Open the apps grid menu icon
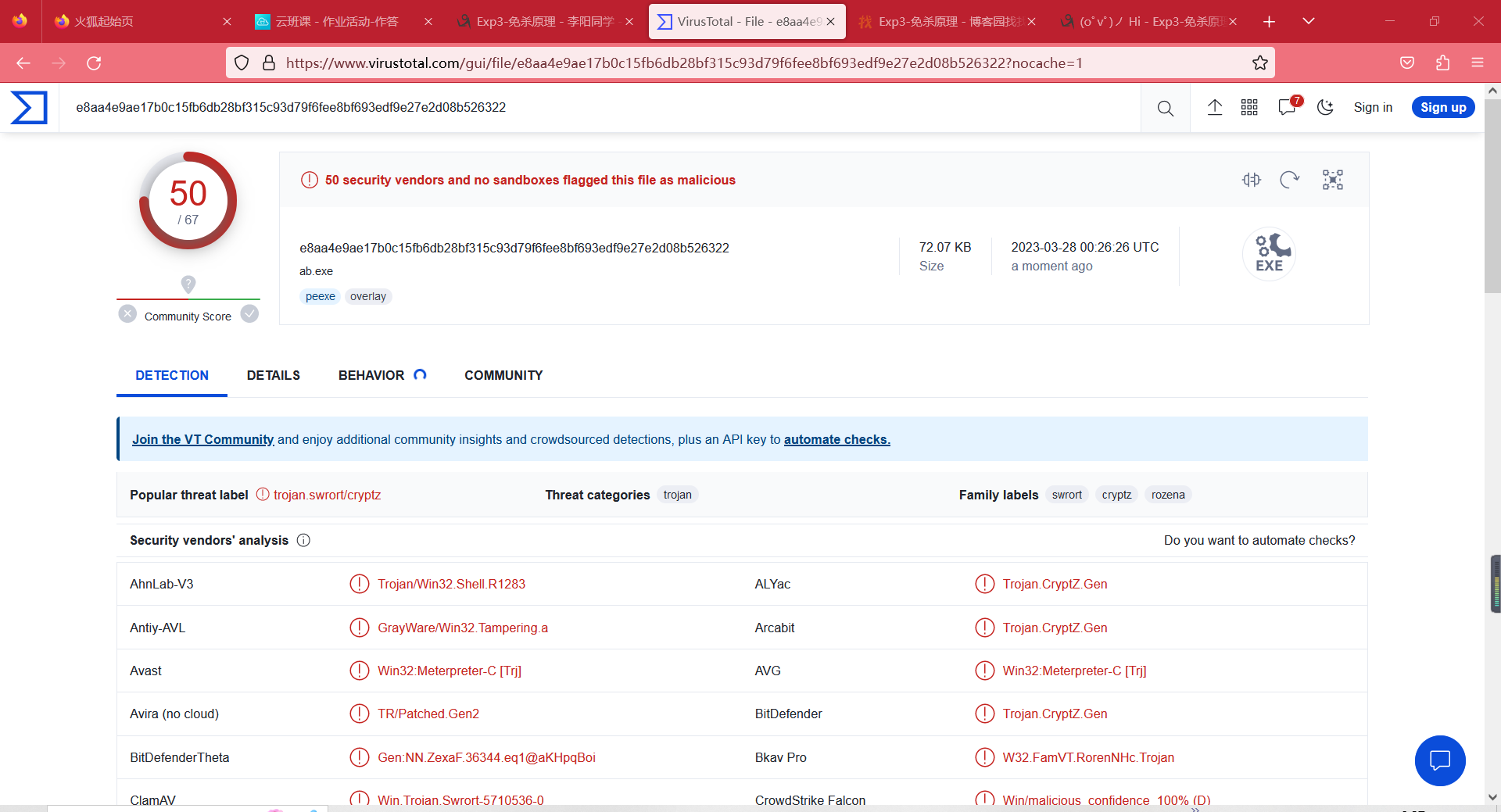The image size is (1501, 812). [x=1249, y=107]
